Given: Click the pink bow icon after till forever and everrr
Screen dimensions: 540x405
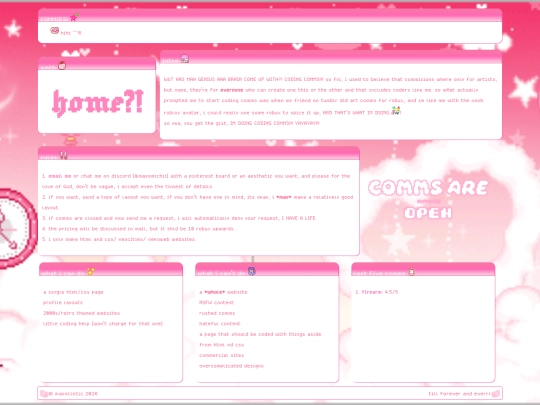Looking at the screenshot, I should click(496, 393).
